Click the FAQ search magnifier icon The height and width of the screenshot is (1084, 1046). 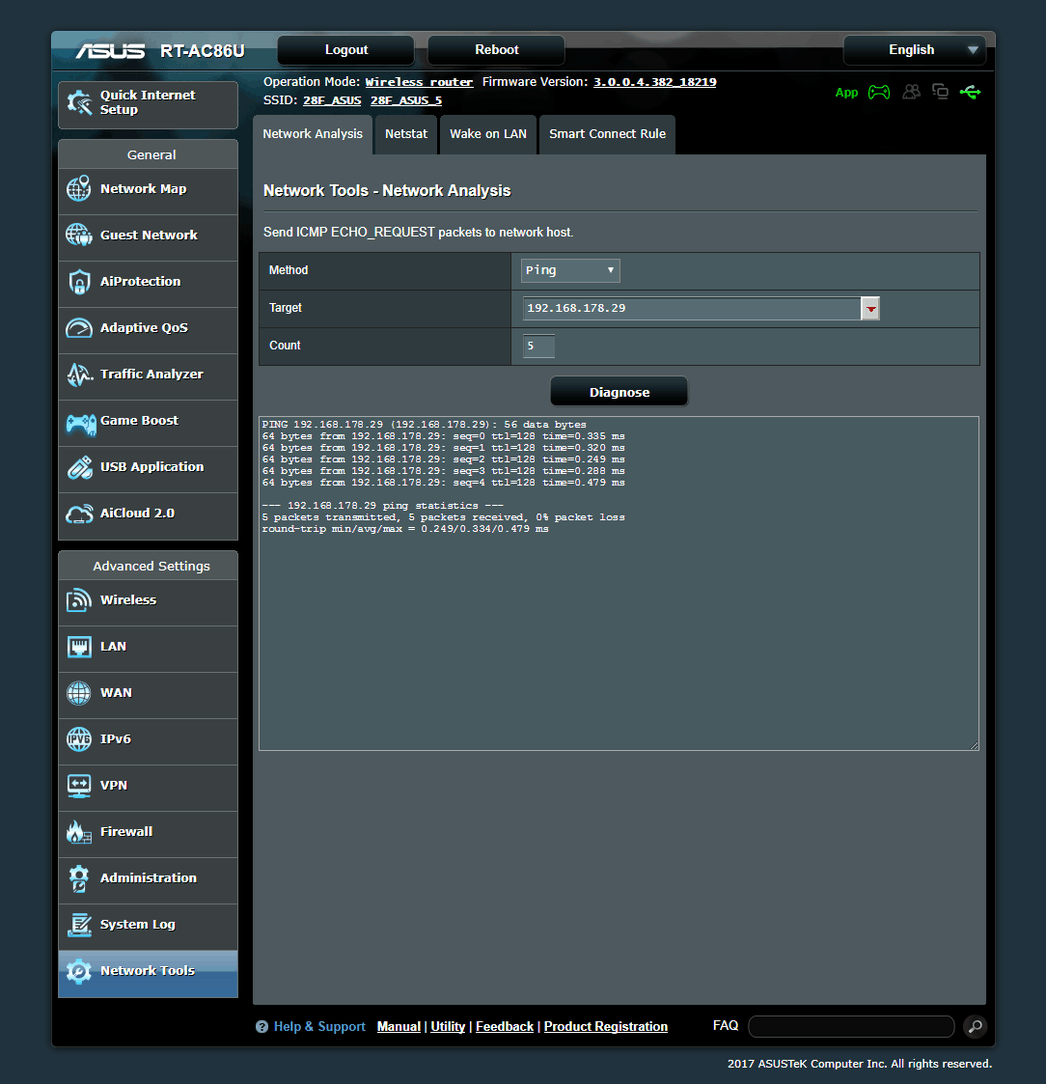pyautogui.click(x=975, y=1027)
